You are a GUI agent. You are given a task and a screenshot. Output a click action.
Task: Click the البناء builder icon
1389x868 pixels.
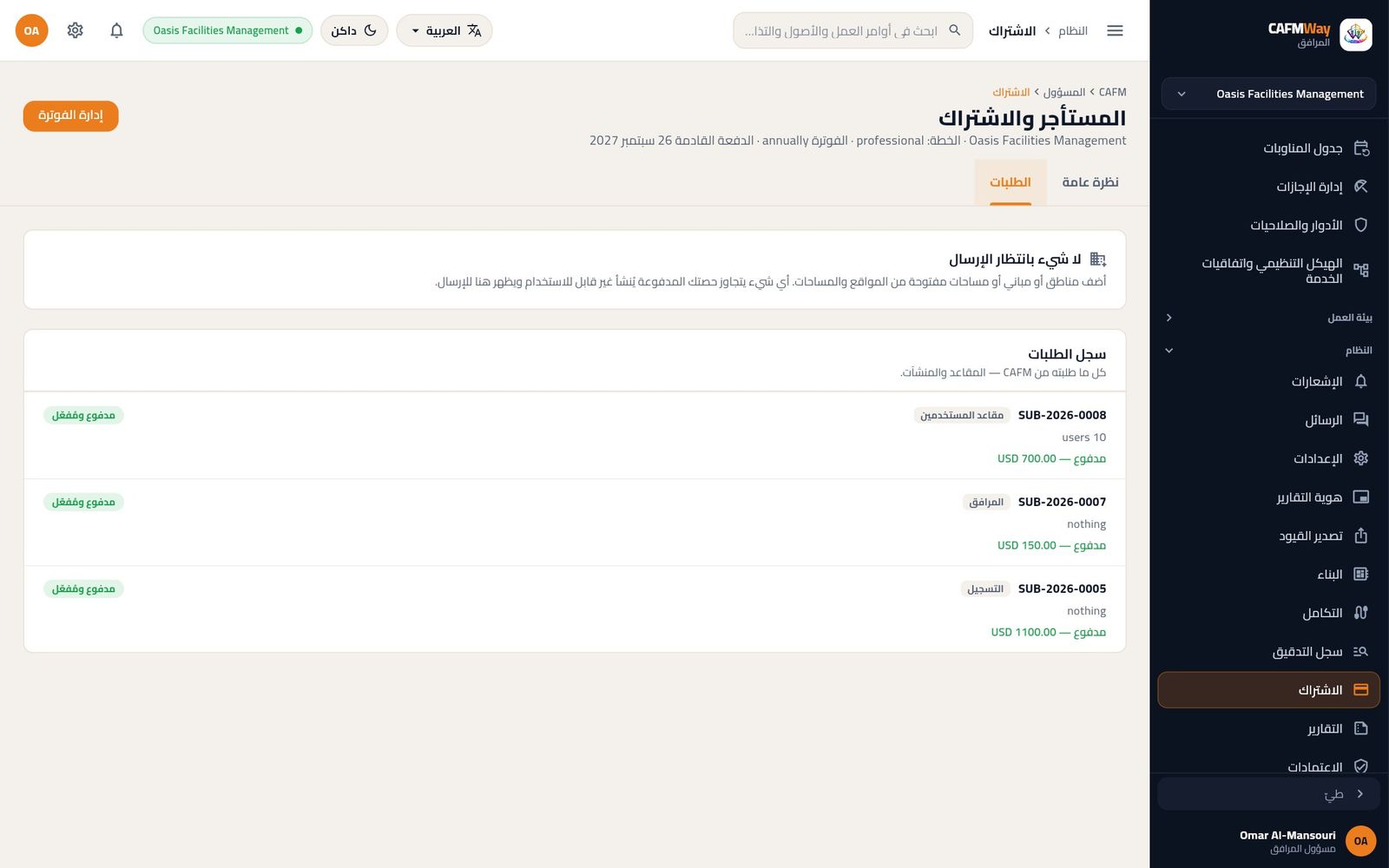tap(1360, 574)
